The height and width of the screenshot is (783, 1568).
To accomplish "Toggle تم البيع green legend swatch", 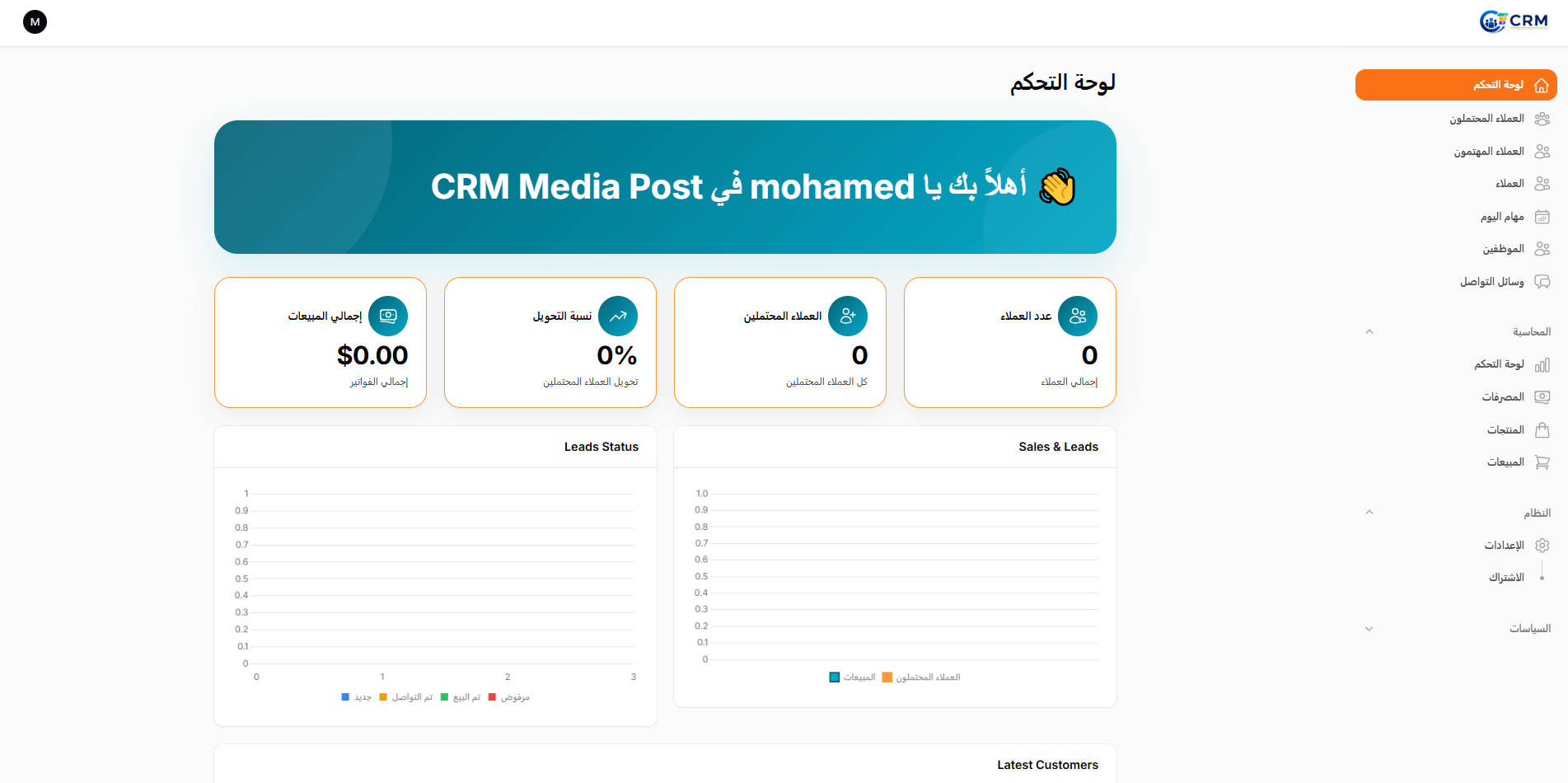I will point(445,697).
